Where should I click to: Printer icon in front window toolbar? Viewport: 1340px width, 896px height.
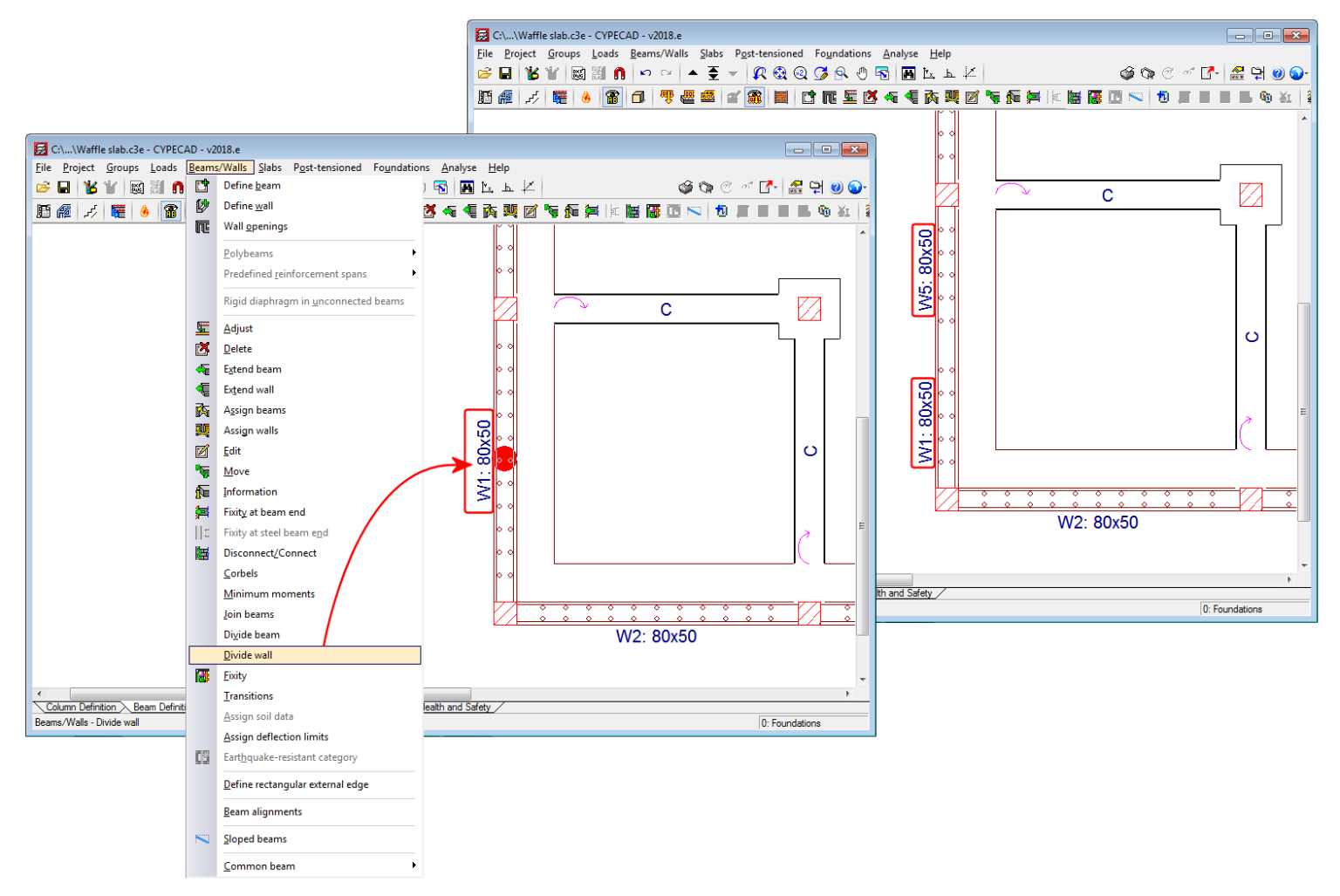coord(686,187)
